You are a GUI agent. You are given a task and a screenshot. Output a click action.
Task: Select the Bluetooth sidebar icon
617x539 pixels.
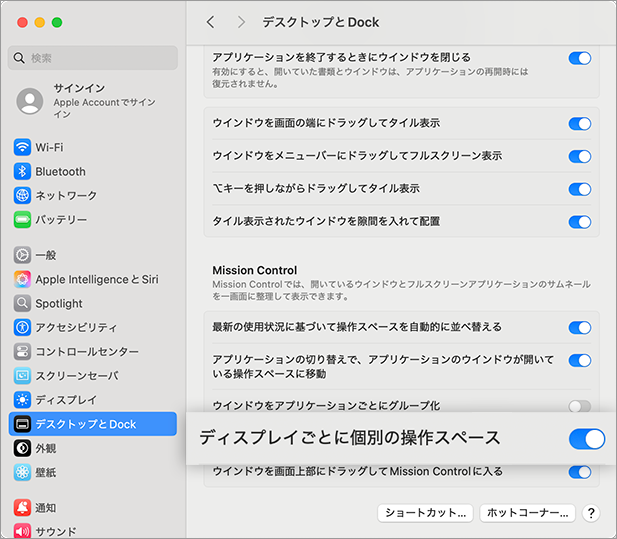tap(22, 171)
